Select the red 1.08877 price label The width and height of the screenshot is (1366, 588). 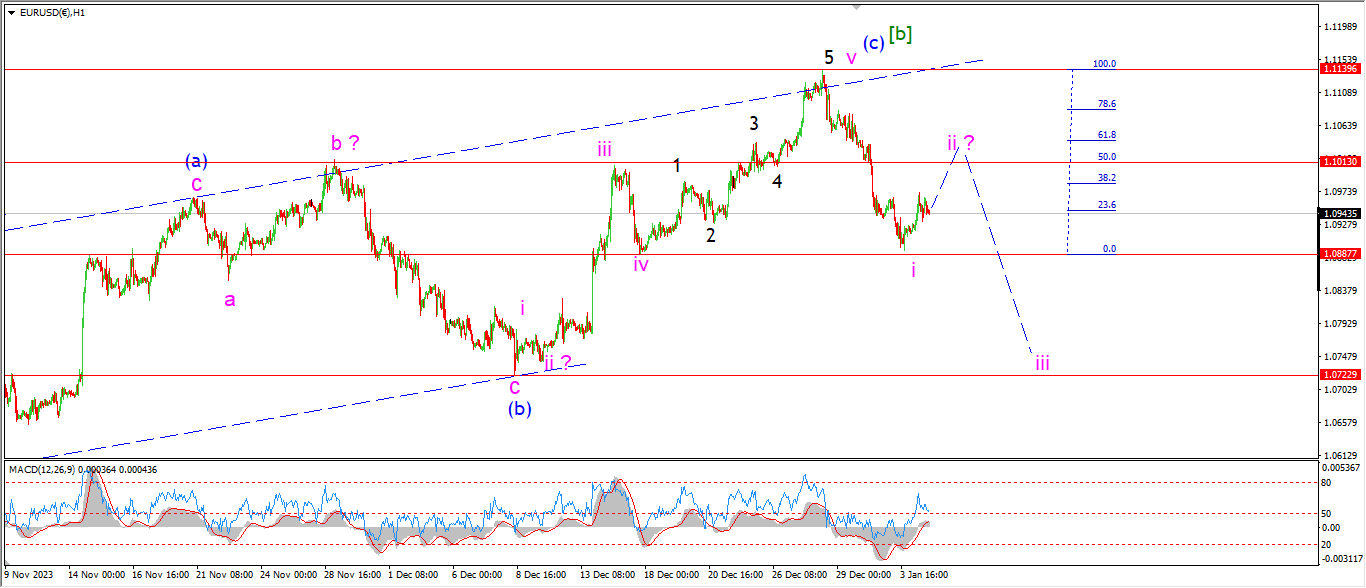[1339, 254]
